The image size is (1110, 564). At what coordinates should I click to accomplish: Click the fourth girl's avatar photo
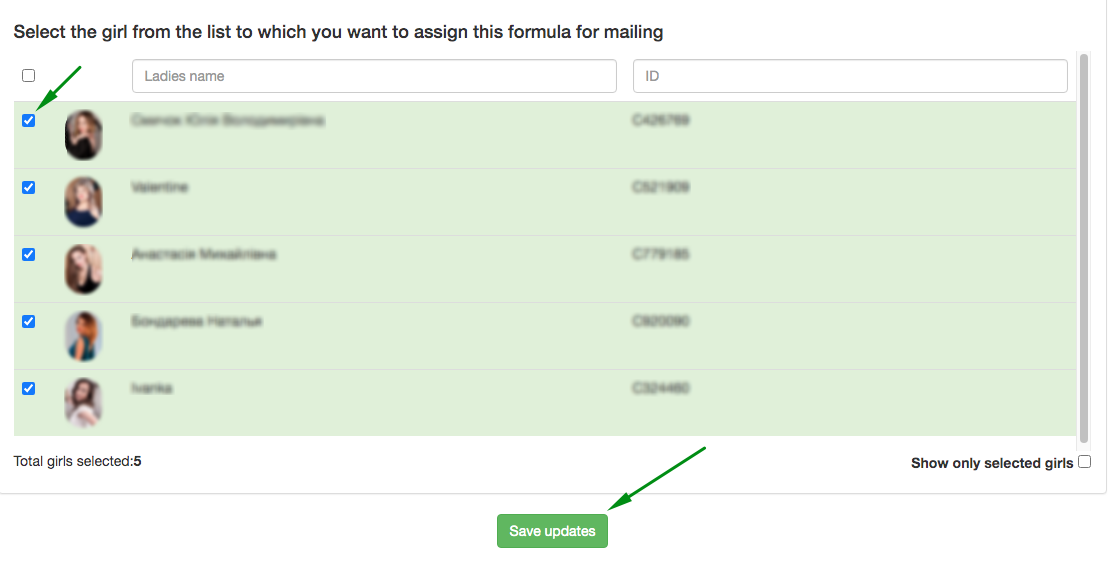[83, 336]
